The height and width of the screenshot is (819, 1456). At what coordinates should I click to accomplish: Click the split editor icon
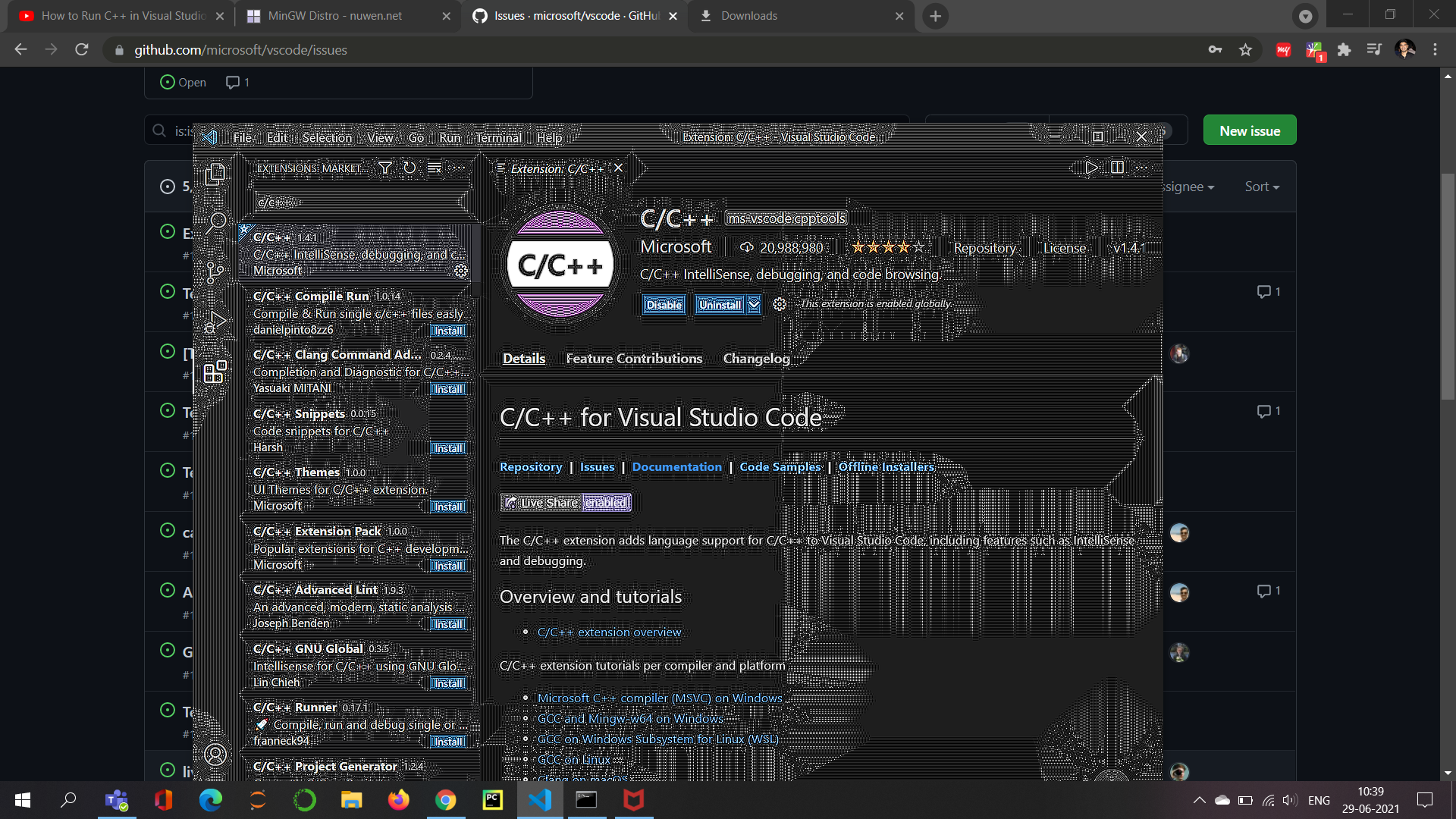point(1117,168)
